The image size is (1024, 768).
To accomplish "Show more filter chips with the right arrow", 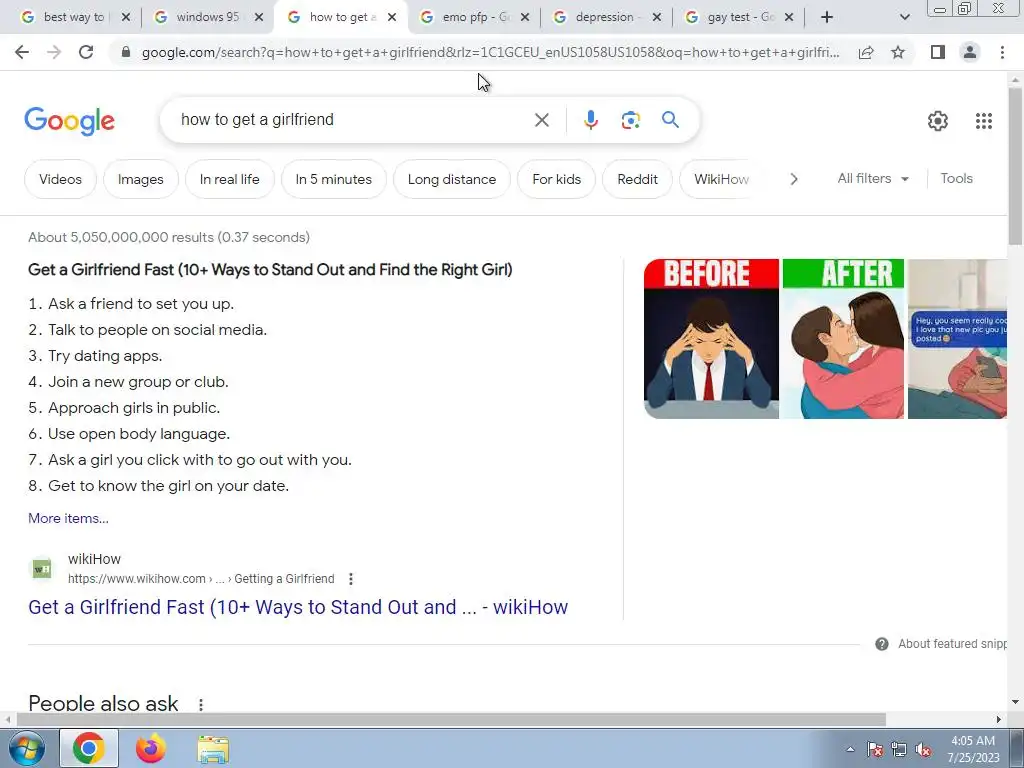I will tap(793, 179).
